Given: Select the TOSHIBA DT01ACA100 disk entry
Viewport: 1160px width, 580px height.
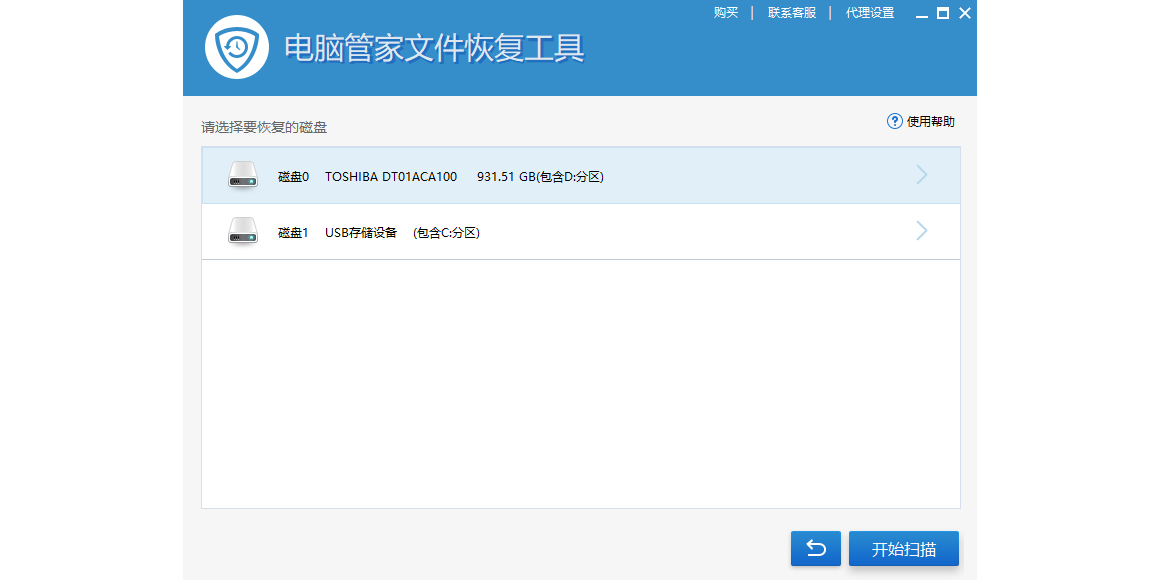Looking at the screenshot, I should (x=391, y=177).
